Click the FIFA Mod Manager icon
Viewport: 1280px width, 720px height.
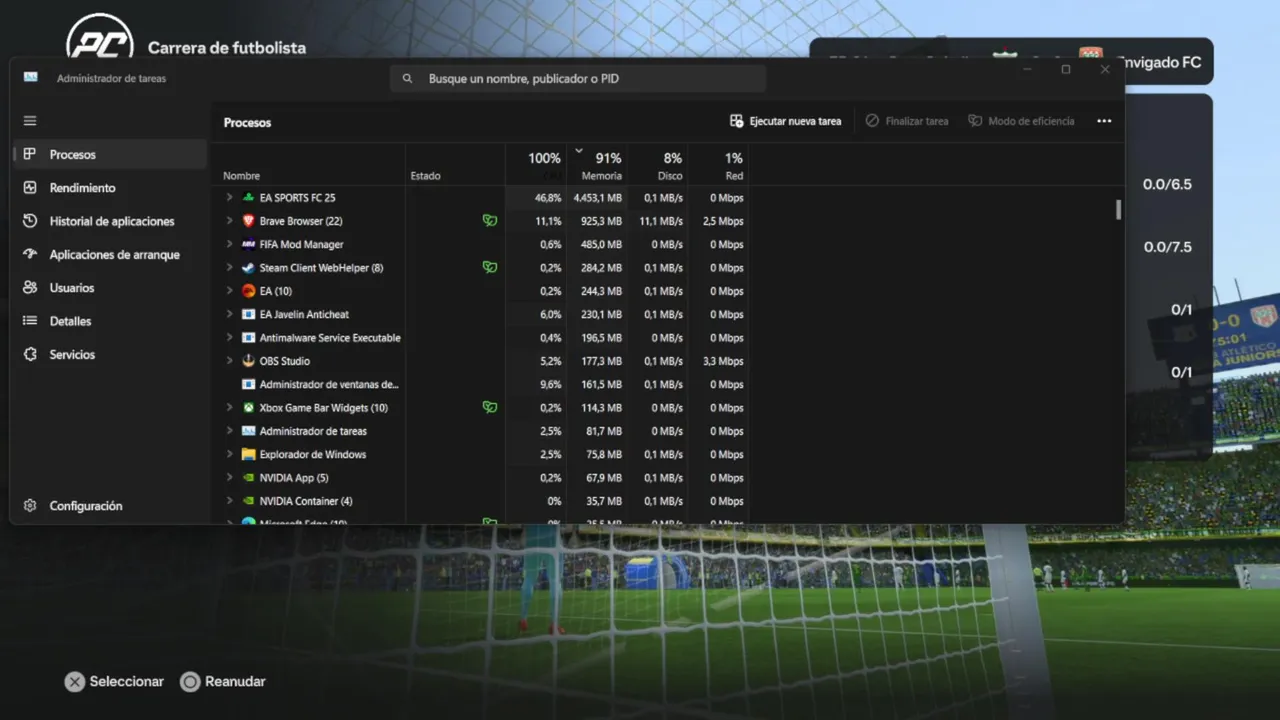[x=248, y=244]
